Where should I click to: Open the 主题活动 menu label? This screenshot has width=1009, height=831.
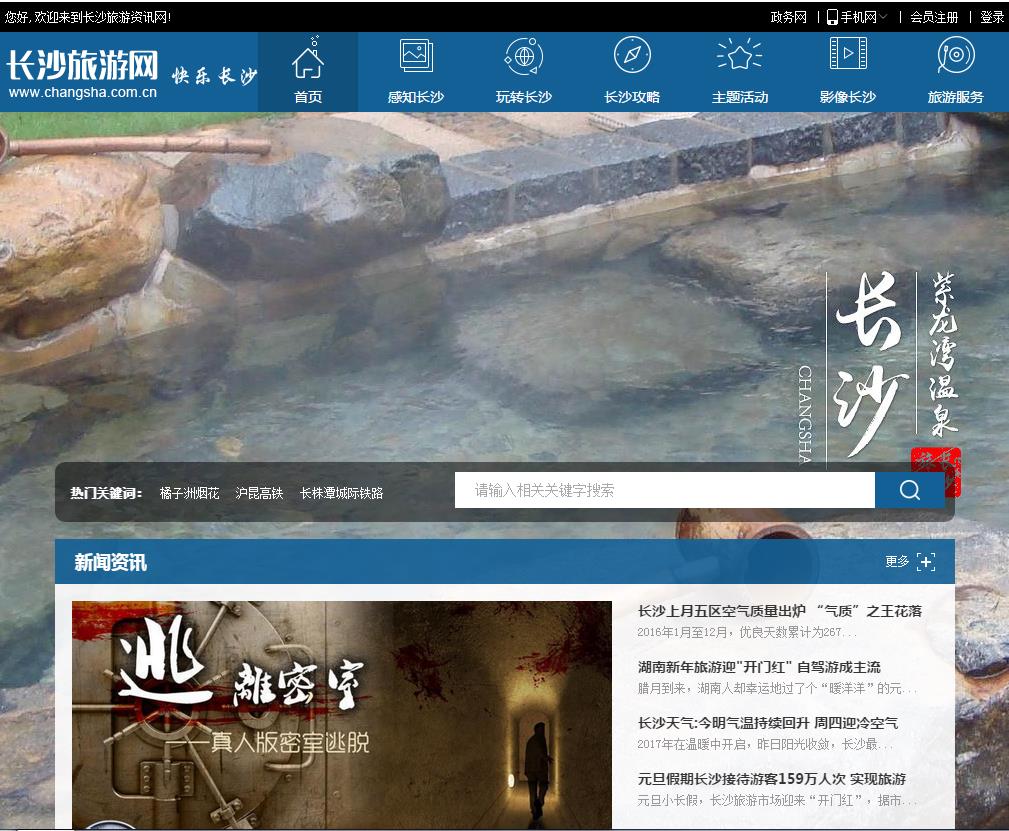click(x=740, y=97)
